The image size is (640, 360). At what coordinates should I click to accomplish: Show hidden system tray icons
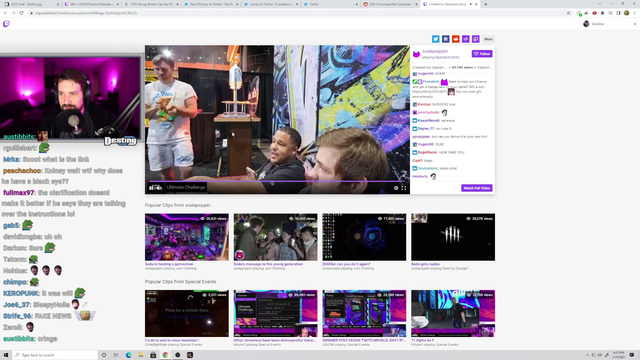tap(588, 355)
